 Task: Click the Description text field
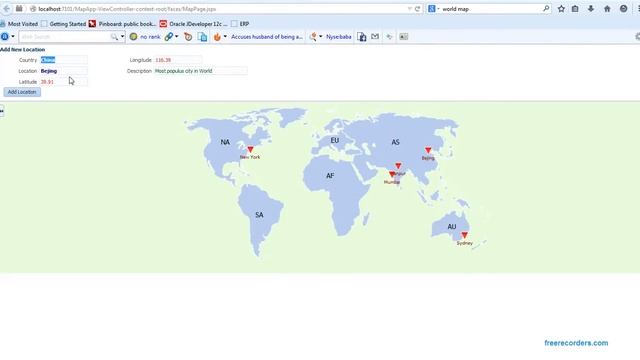201,71
